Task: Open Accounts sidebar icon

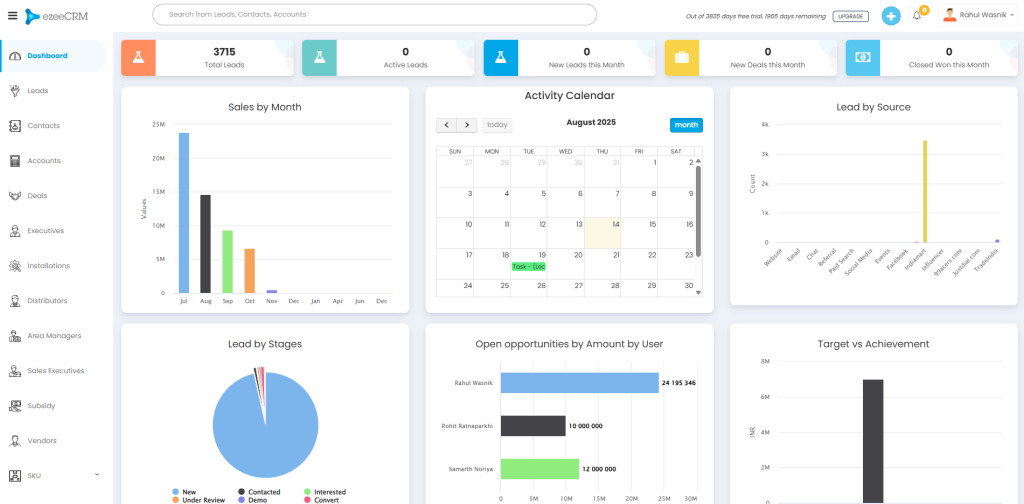Action: click(15, 161)
